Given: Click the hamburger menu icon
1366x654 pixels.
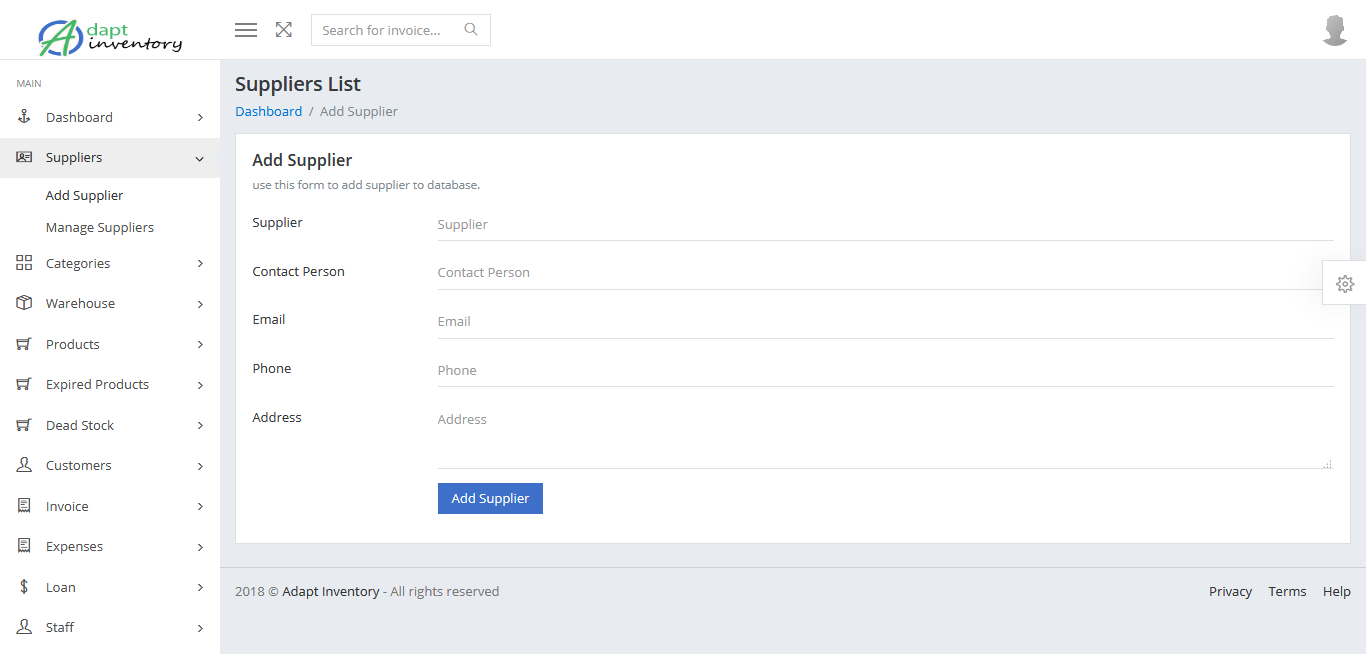Looking at the screenshot, I should coord(246,30).
